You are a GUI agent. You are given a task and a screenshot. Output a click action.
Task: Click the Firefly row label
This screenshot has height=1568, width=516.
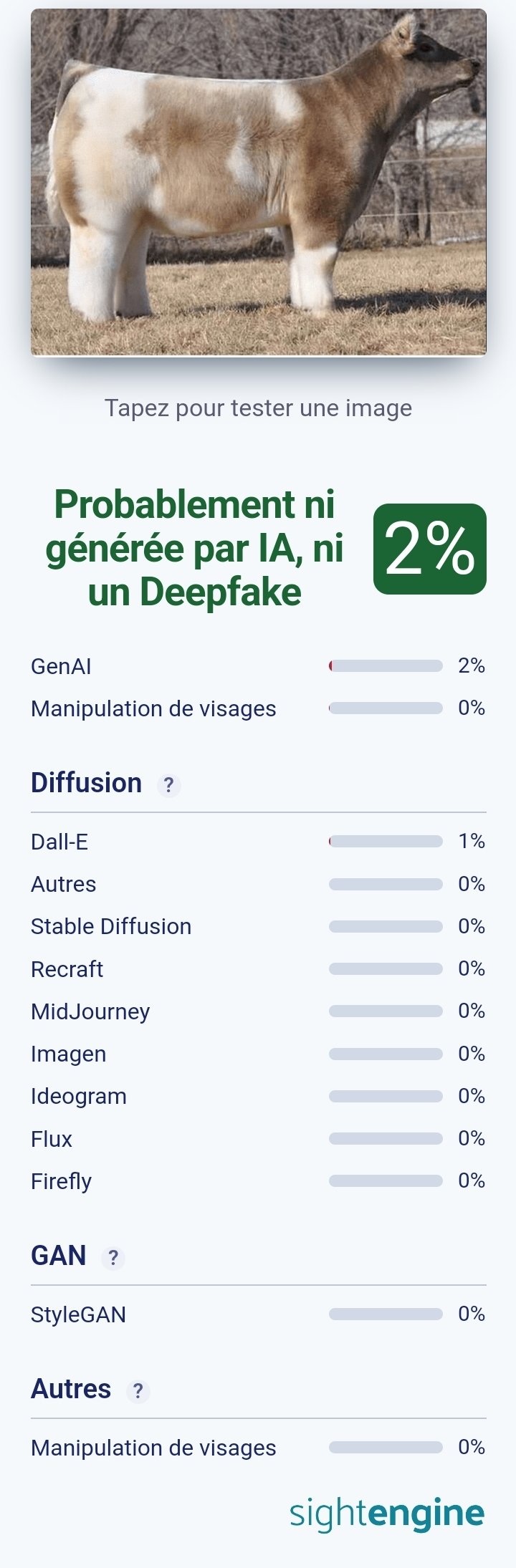[61, 1181]
